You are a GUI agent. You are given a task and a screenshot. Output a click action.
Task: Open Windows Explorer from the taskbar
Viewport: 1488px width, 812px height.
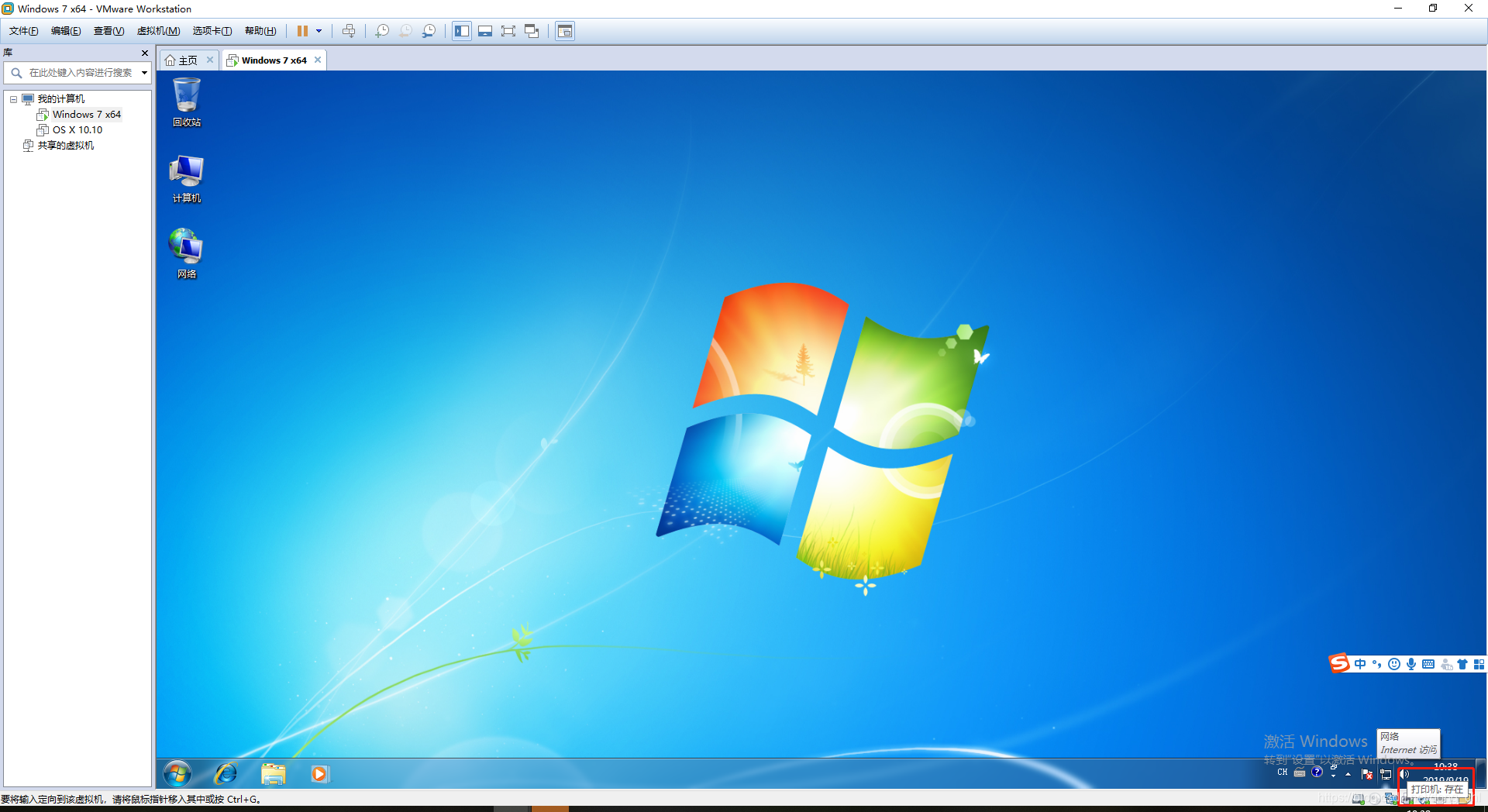[x=274, y=773]
